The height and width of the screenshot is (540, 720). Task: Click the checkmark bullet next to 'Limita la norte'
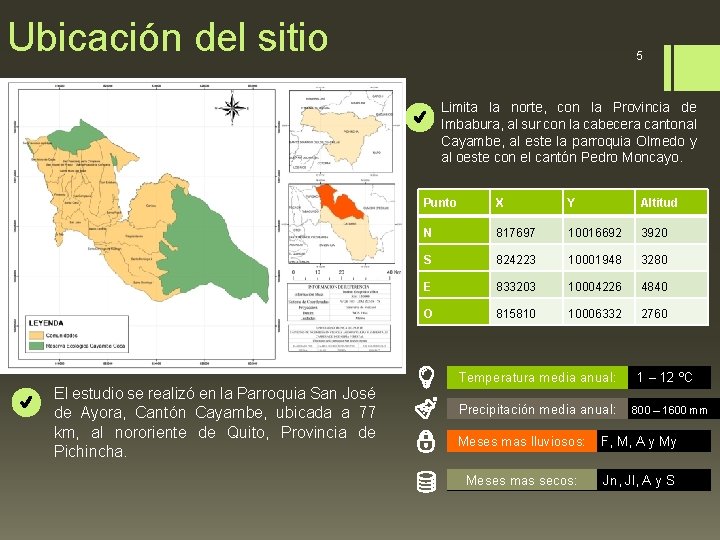point(420,118)
